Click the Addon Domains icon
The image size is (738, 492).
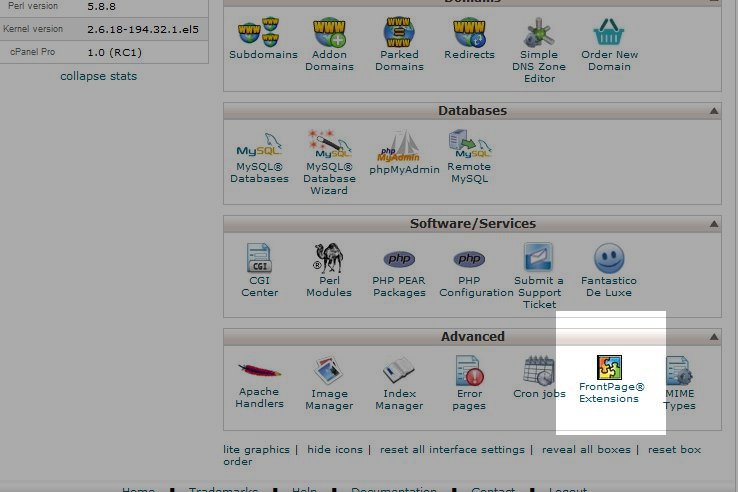coord(329,34)
